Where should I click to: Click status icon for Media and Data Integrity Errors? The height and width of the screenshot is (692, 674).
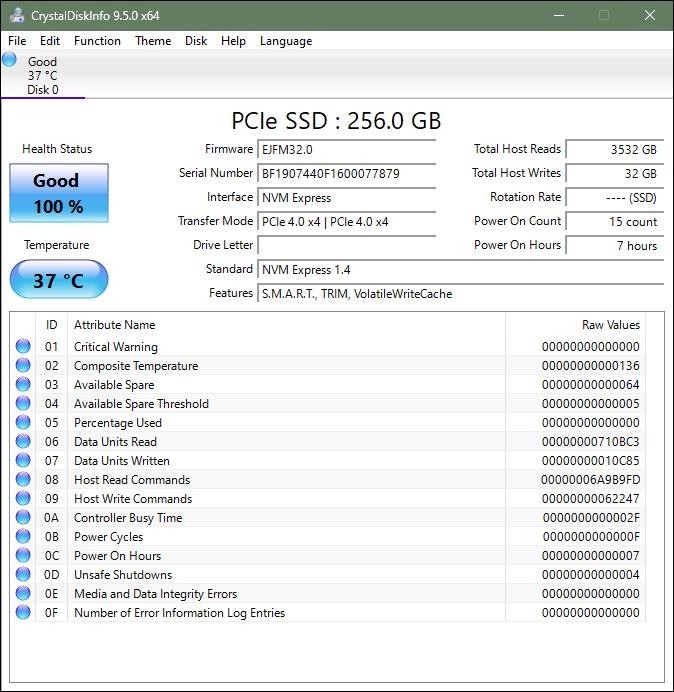(23, 593)
